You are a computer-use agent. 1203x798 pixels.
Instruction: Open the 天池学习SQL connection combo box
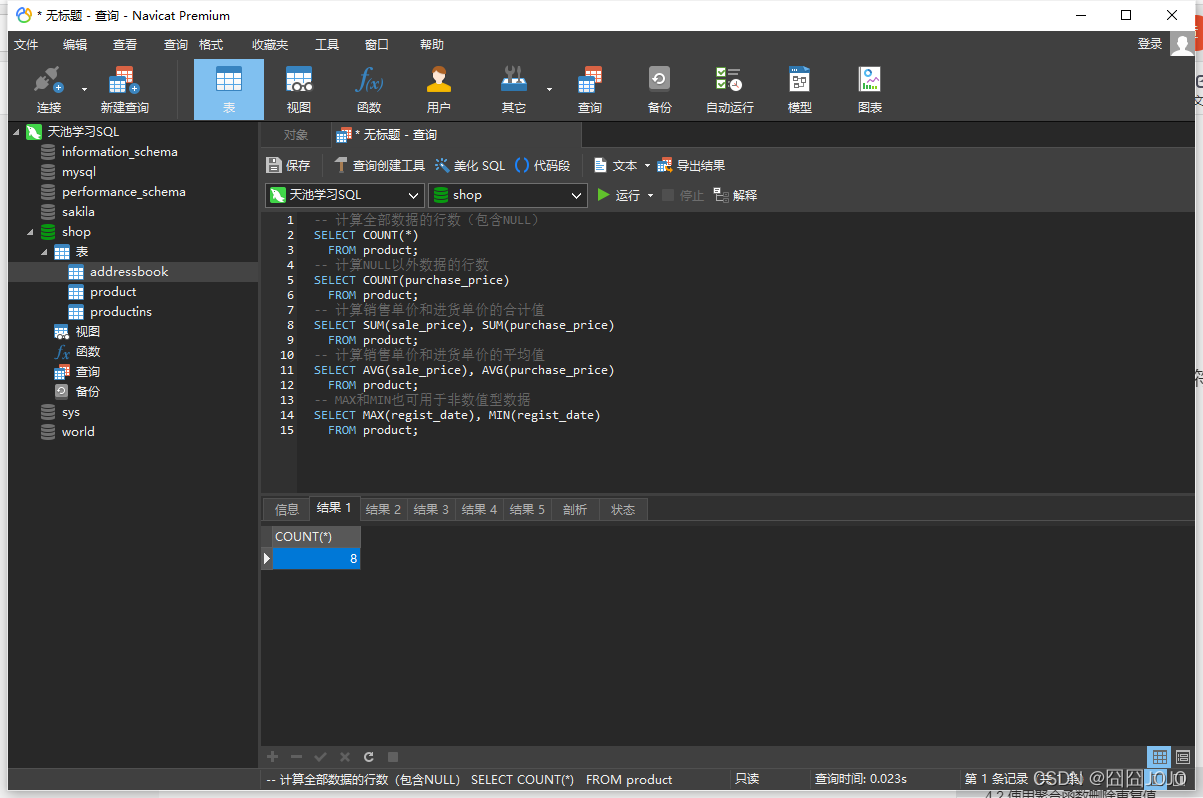tap(345, 195)
